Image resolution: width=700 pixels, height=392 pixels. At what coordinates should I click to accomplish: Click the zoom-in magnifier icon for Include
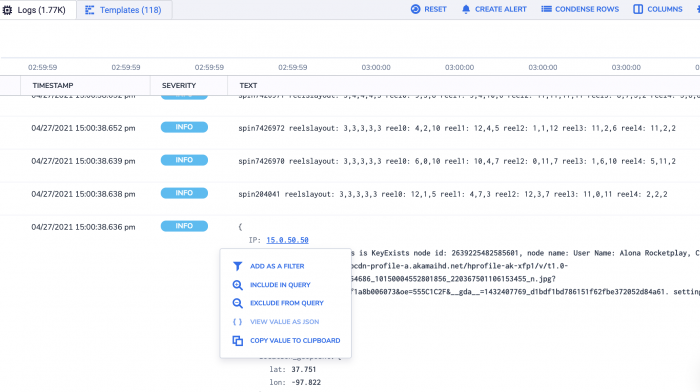[238, 285]
